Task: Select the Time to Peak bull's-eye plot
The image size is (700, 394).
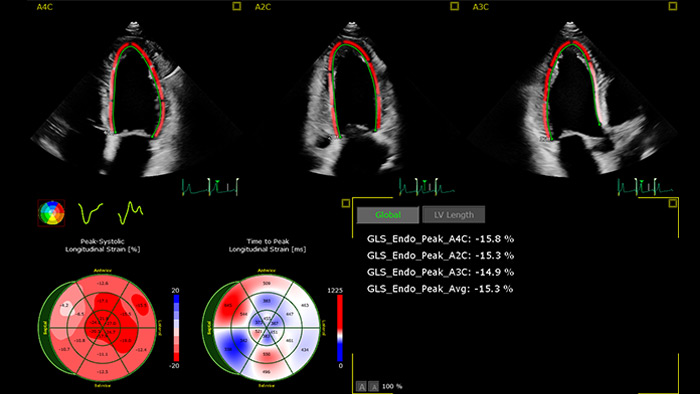Action: pos(261,328)
